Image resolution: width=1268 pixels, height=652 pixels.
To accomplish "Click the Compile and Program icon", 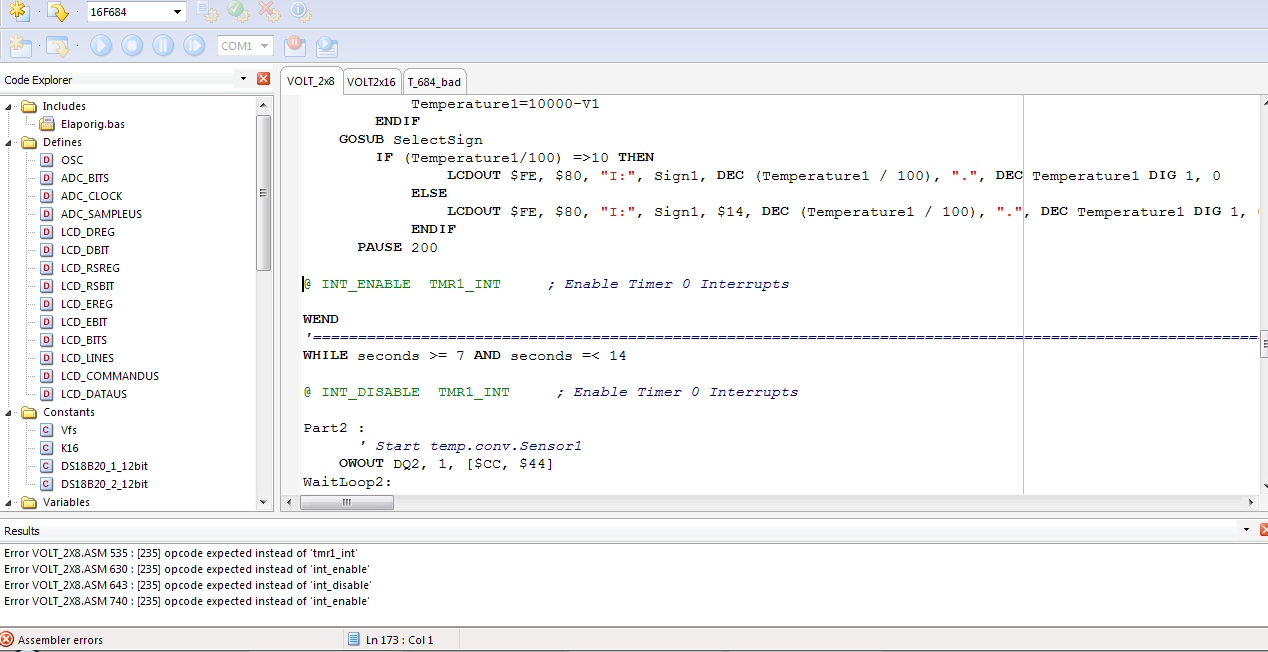I will click(x=58, y=12).
